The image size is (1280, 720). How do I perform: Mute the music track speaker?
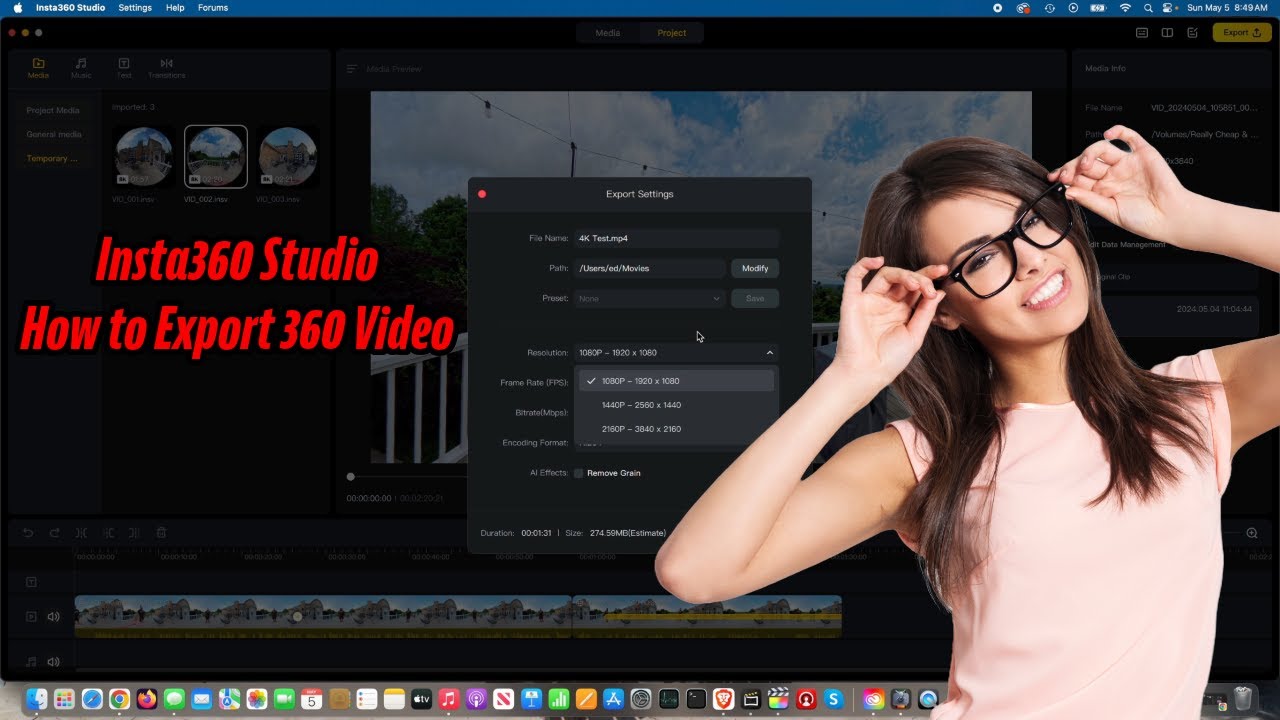(53, 661)
